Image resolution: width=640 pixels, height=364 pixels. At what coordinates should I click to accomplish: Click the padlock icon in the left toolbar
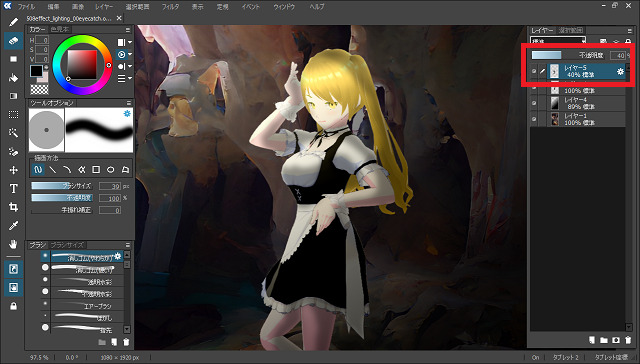coord(13,306)
